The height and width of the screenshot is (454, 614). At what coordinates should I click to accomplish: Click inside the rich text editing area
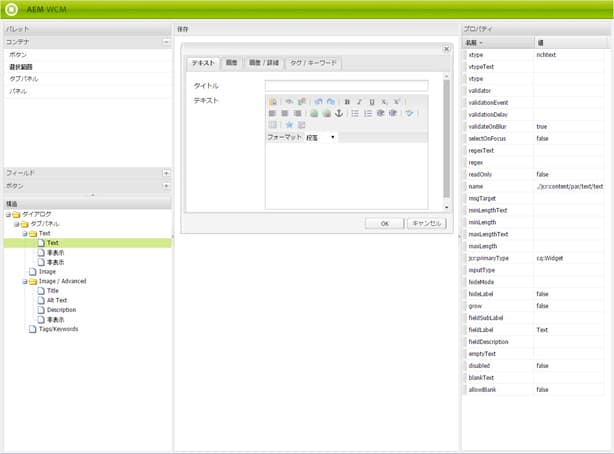tap(347, 176)
